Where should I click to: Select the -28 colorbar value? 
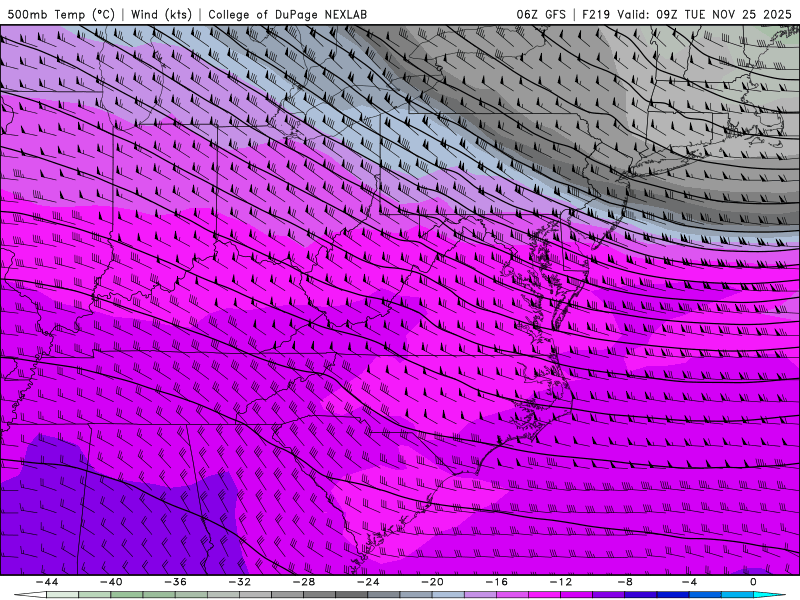tap(304, 582)
